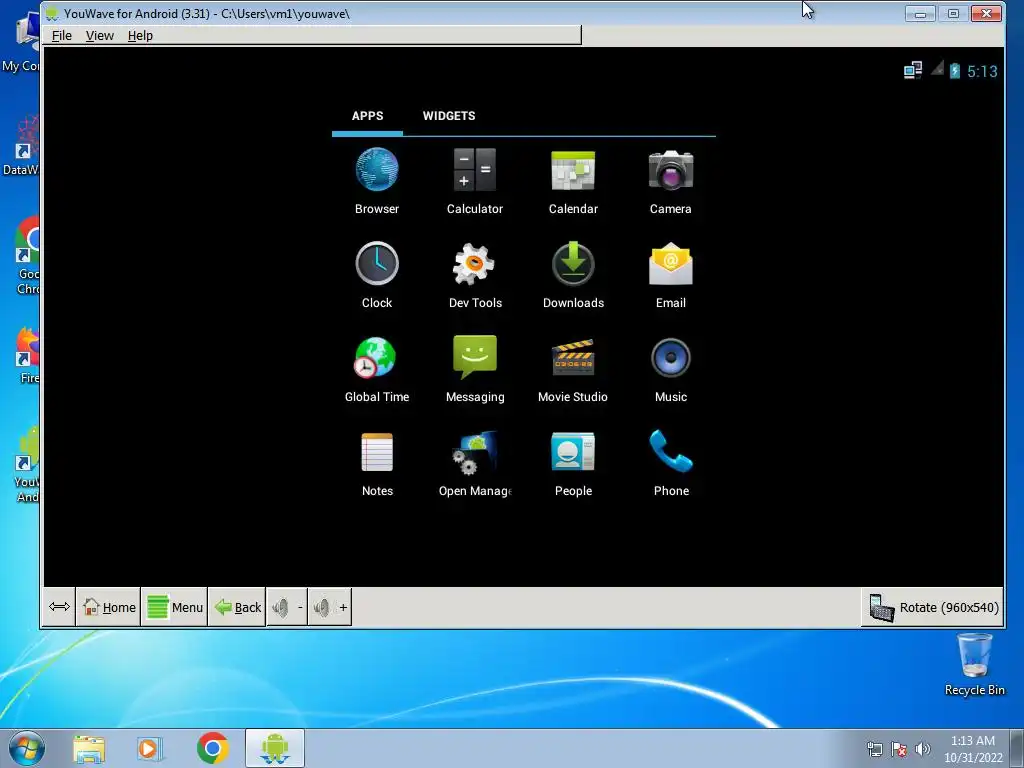Click the Menu button in YouWave toolbar

tap(174, 607)
